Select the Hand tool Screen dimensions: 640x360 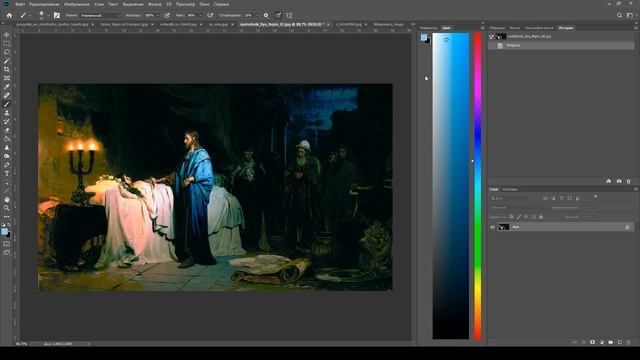(x=7, y=199)
